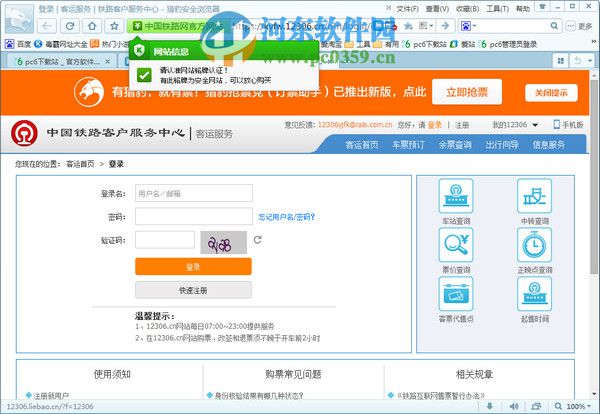Open the pc6下载站 bookmark in the bookmarks bar

(x=424, y=44)
